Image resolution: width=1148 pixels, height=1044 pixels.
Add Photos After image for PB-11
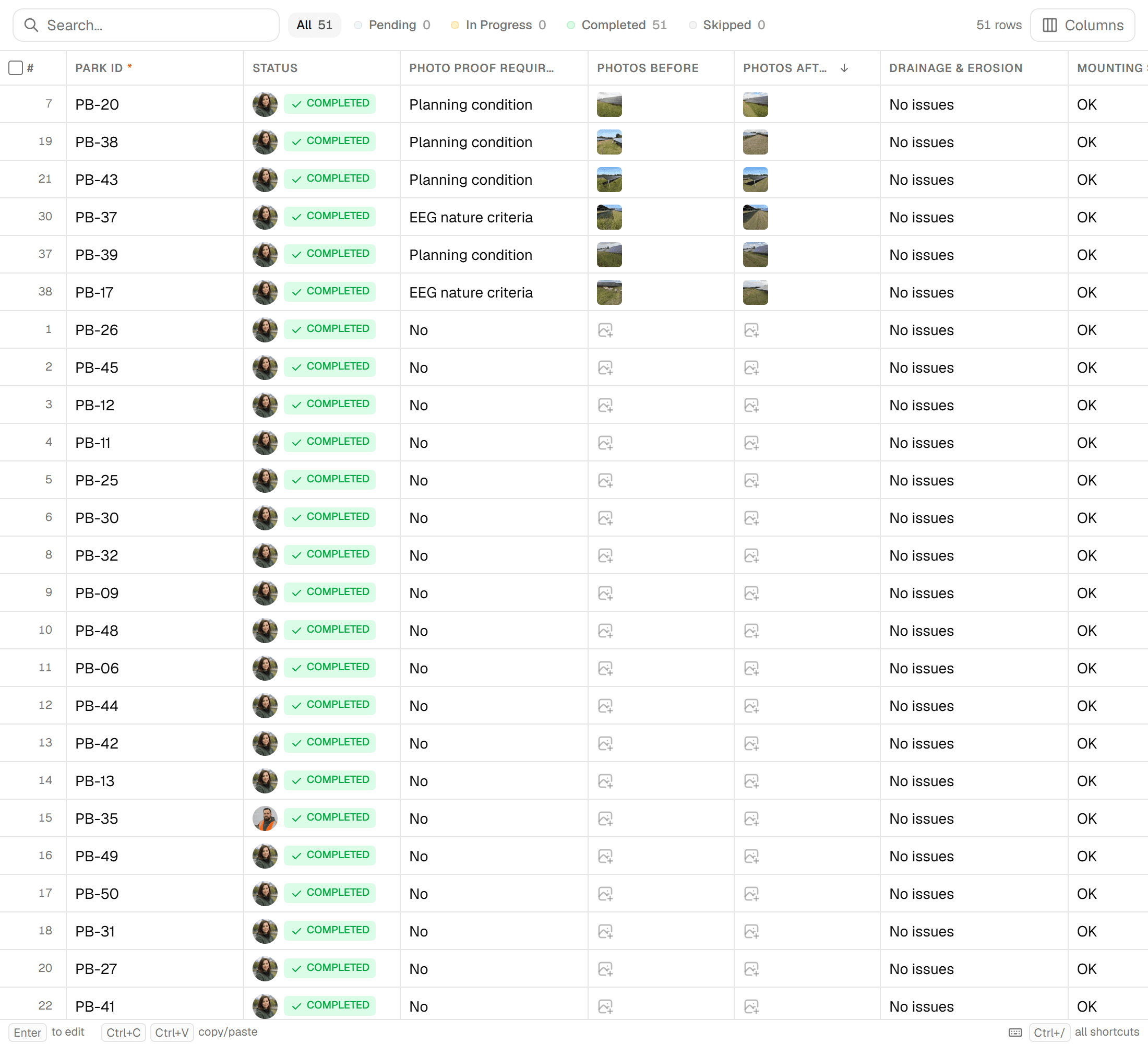[x=751, y=443]
